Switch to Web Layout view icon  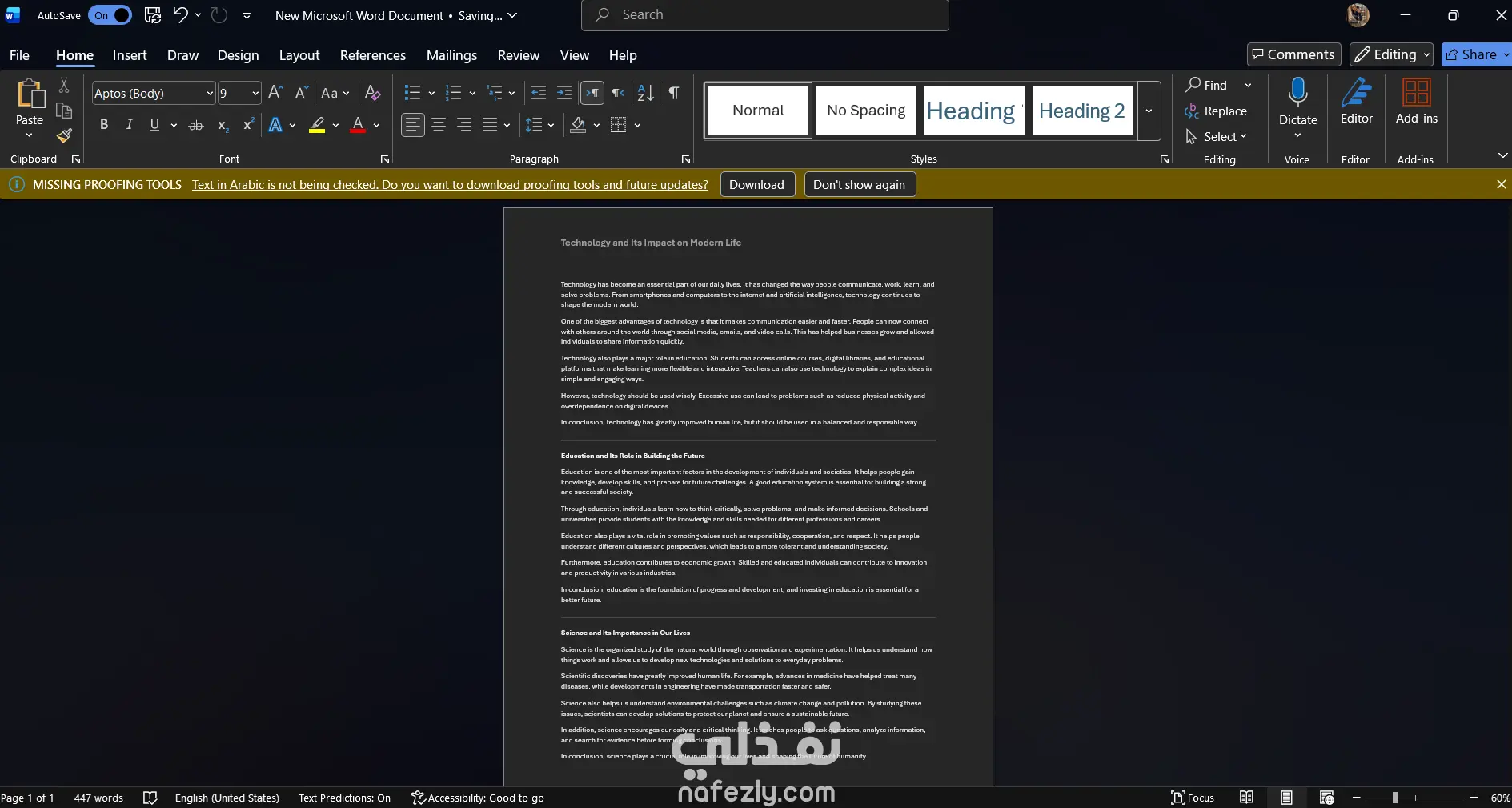(1326, 798)
